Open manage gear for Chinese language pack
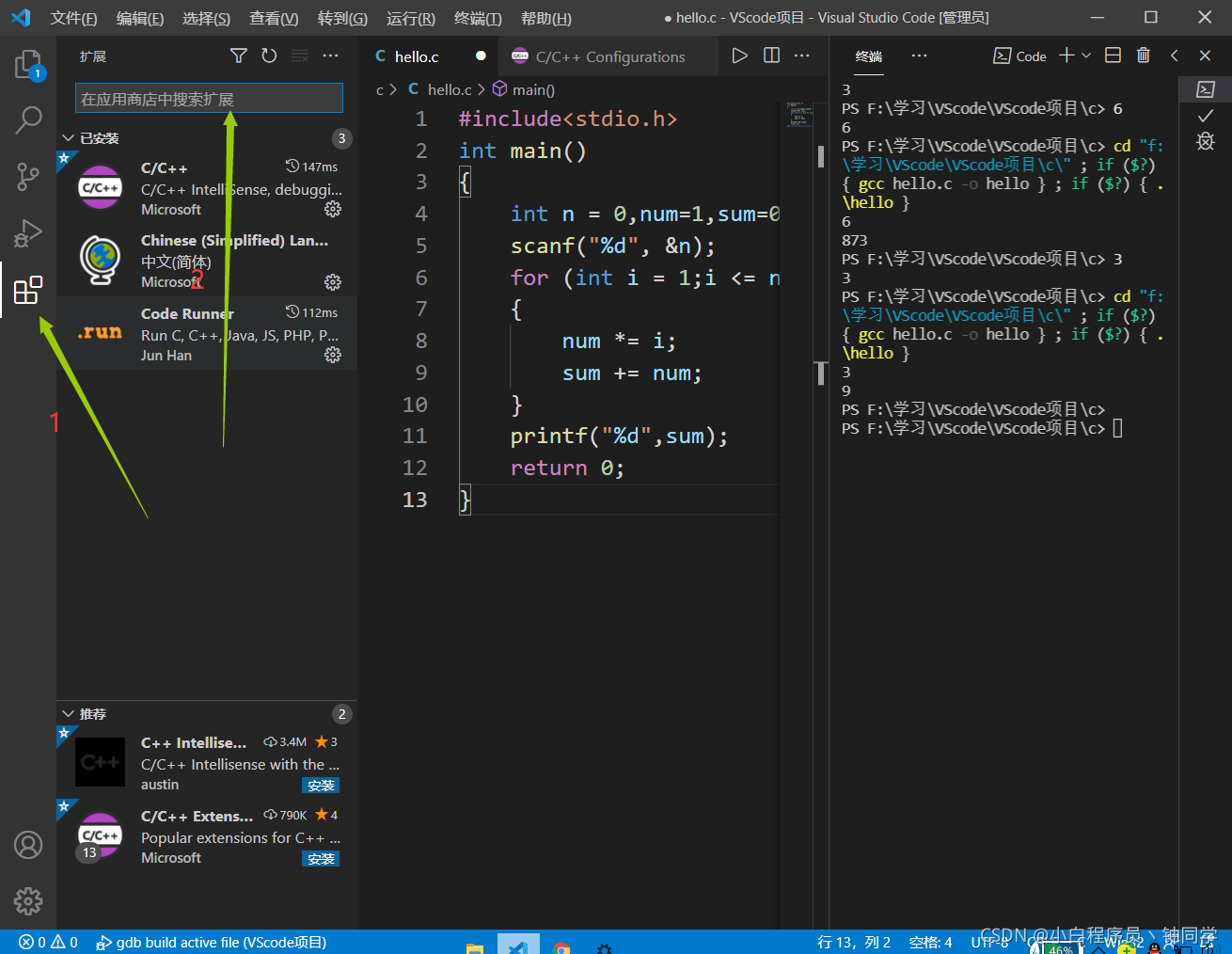1232x954 pixels. (333, 282)
